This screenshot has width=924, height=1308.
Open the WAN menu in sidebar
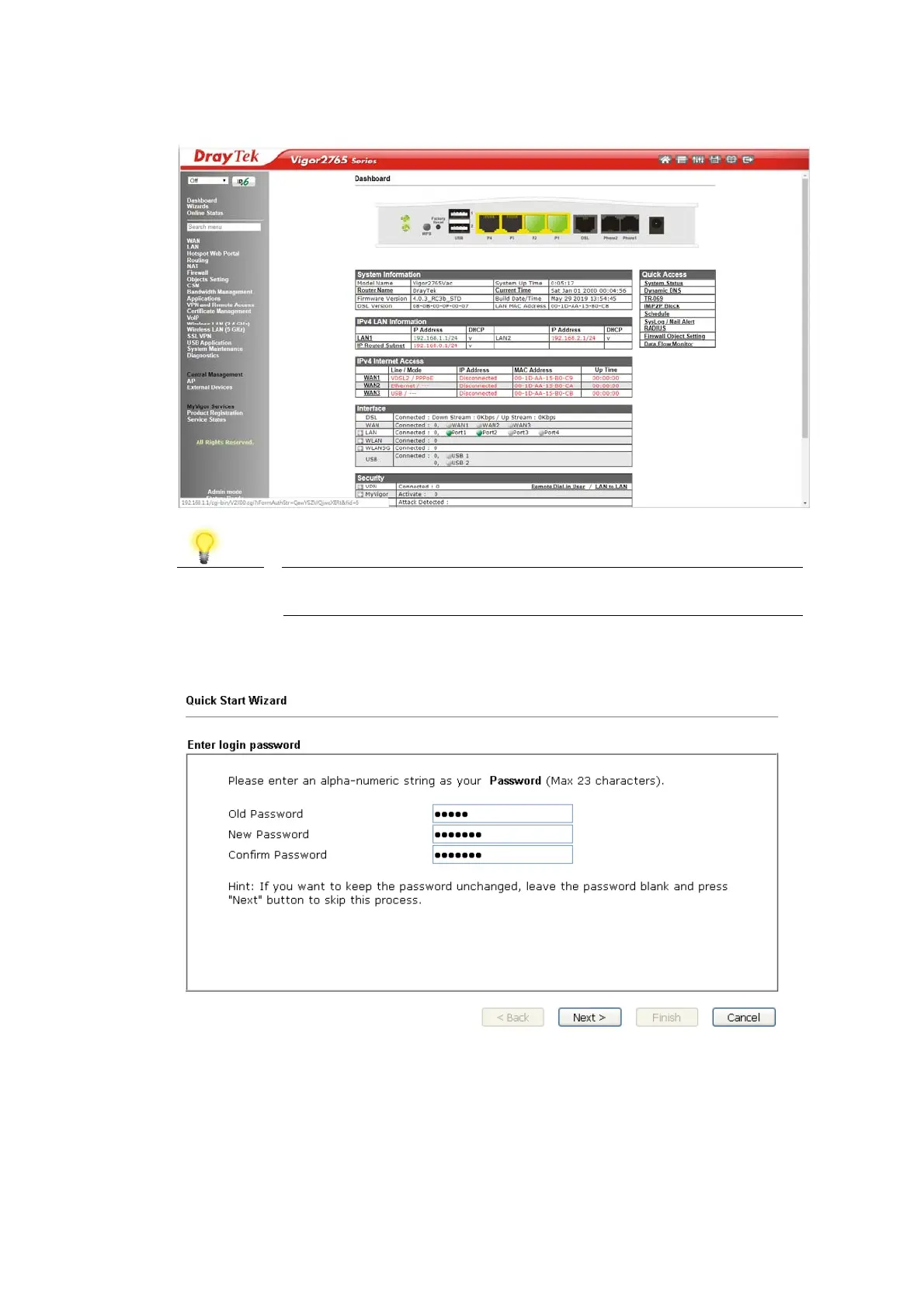point(193,241)
